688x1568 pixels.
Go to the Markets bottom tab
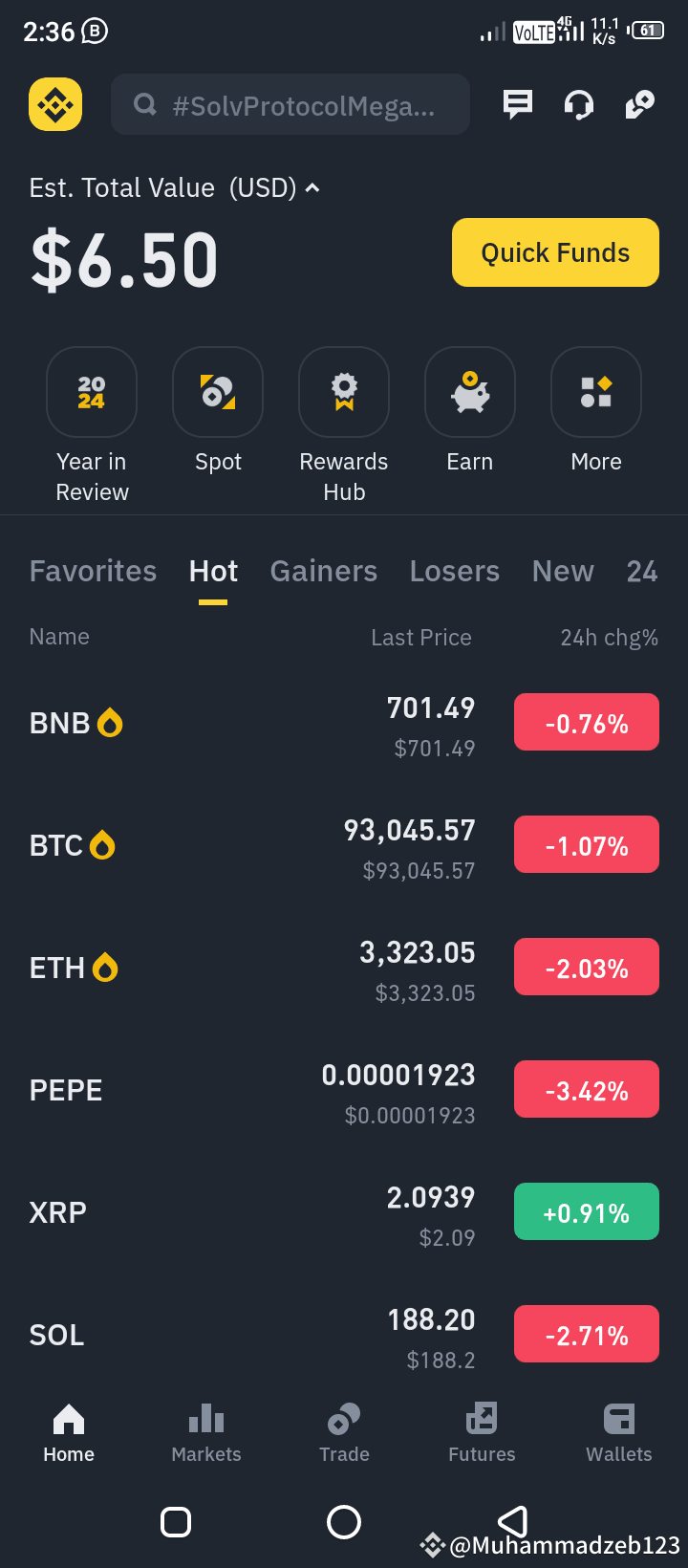click(206, 1434)
